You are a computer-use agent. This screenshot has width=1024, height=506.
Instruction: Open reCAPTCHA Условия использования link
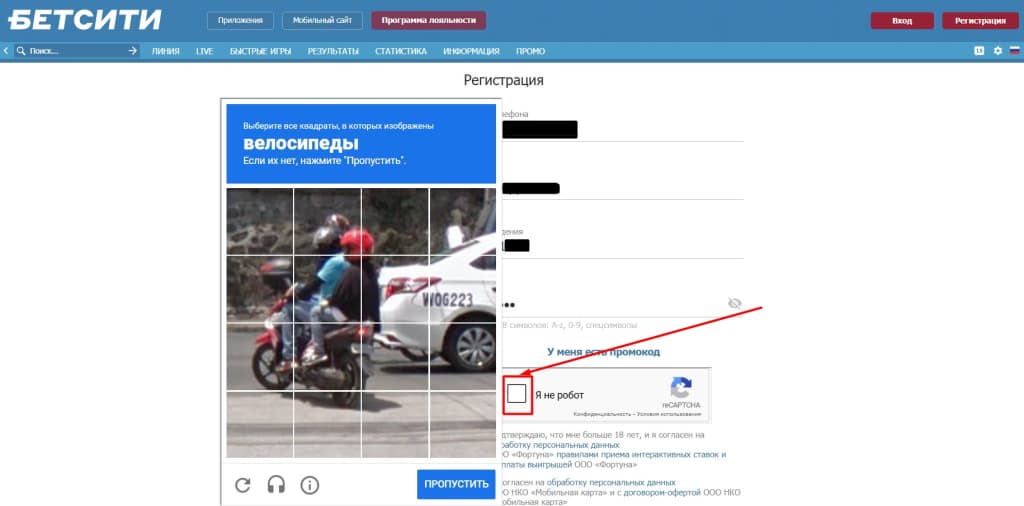[667, 415]
